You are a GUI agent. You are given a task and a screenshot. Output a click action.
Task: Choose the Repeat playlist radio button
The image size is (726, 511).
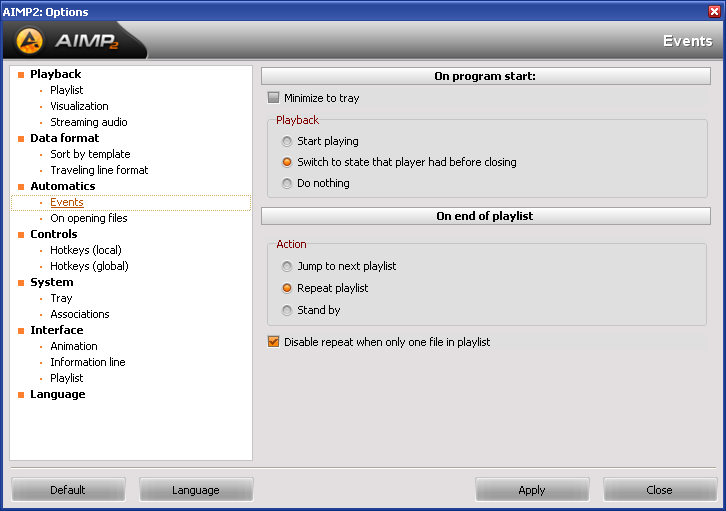[287, 288]
